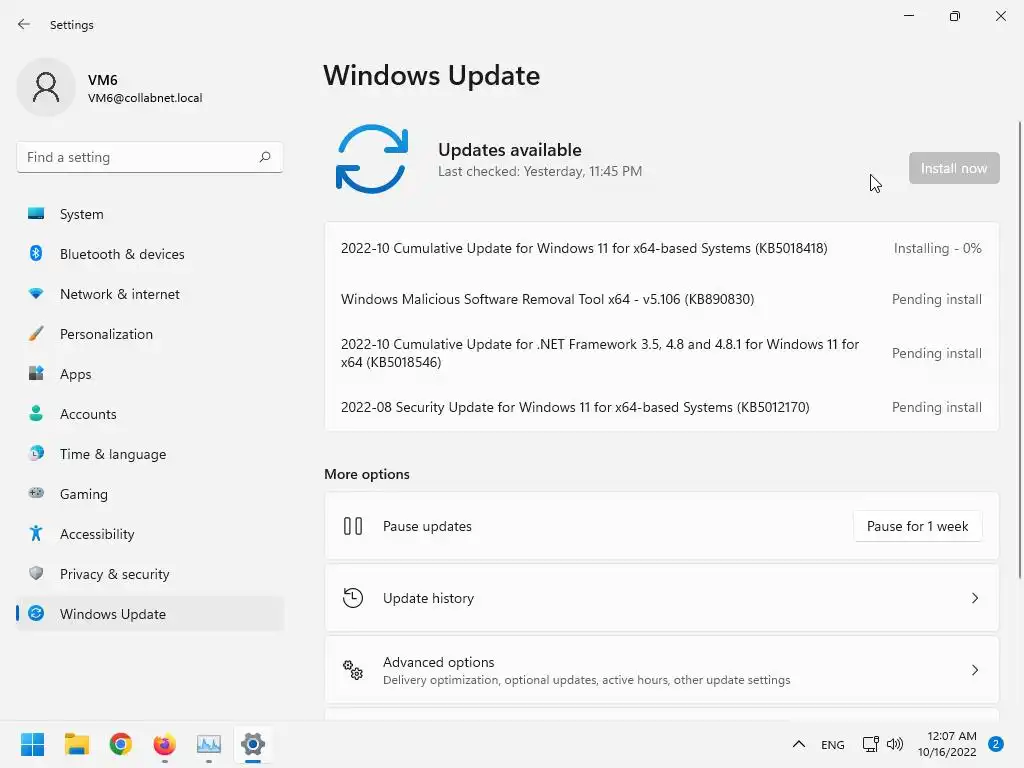Open the Update history label
Image resolution: width=1024 pixels, height=768 pixels.
(x=428, y=598)
